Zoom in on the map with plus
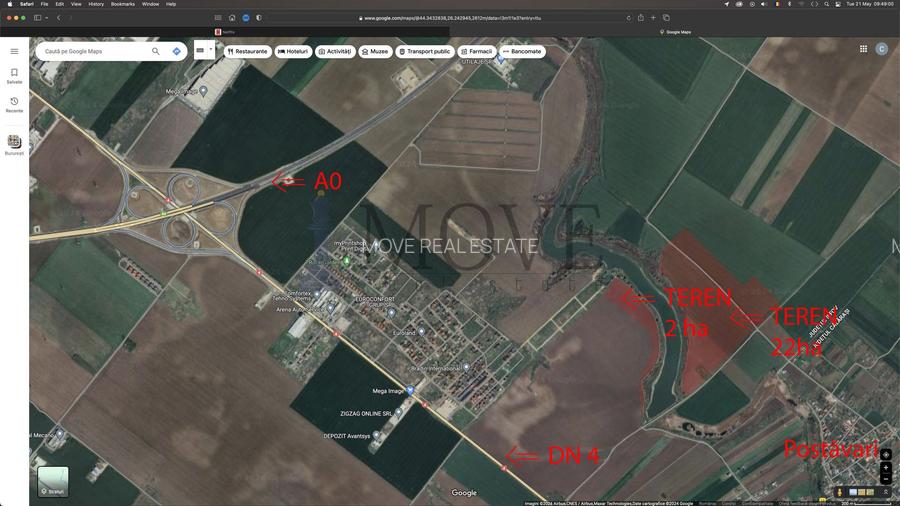 coord(886,468)
